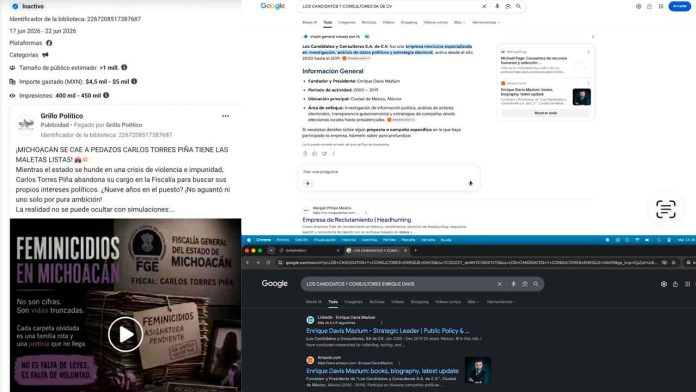
Task: Click the Grillo Político page name
Action: click(x=62, y=116)
